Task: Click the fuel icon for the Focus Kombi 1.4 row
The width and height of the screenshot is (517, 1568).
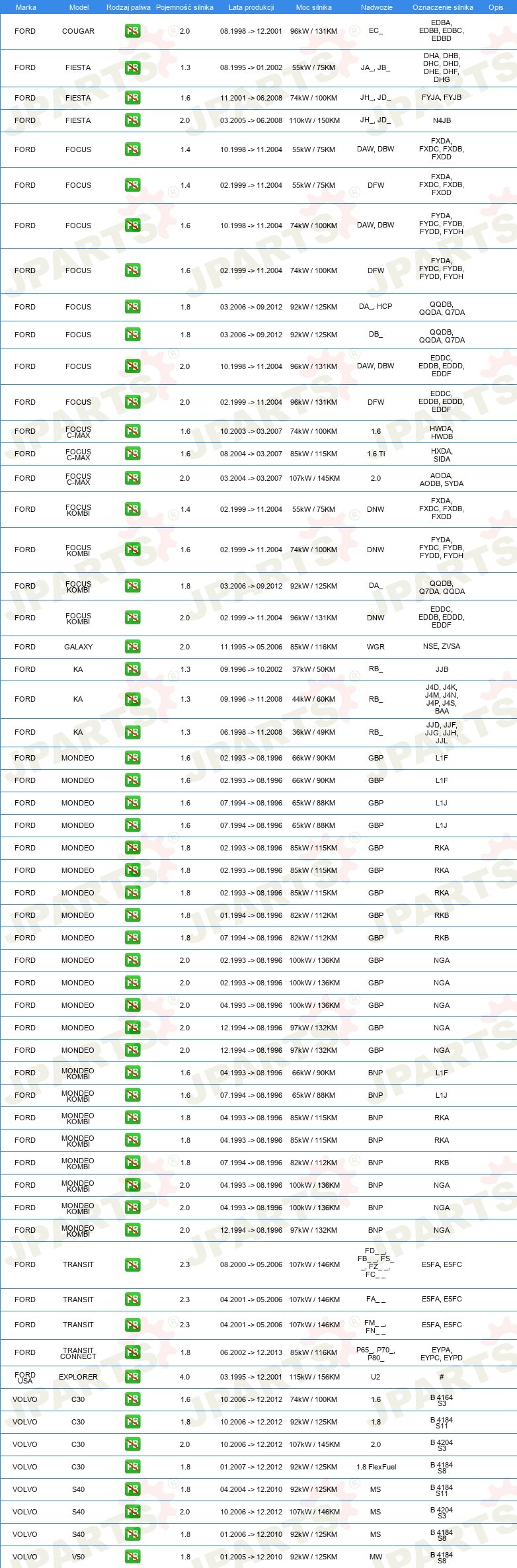Action: (132, 509)
